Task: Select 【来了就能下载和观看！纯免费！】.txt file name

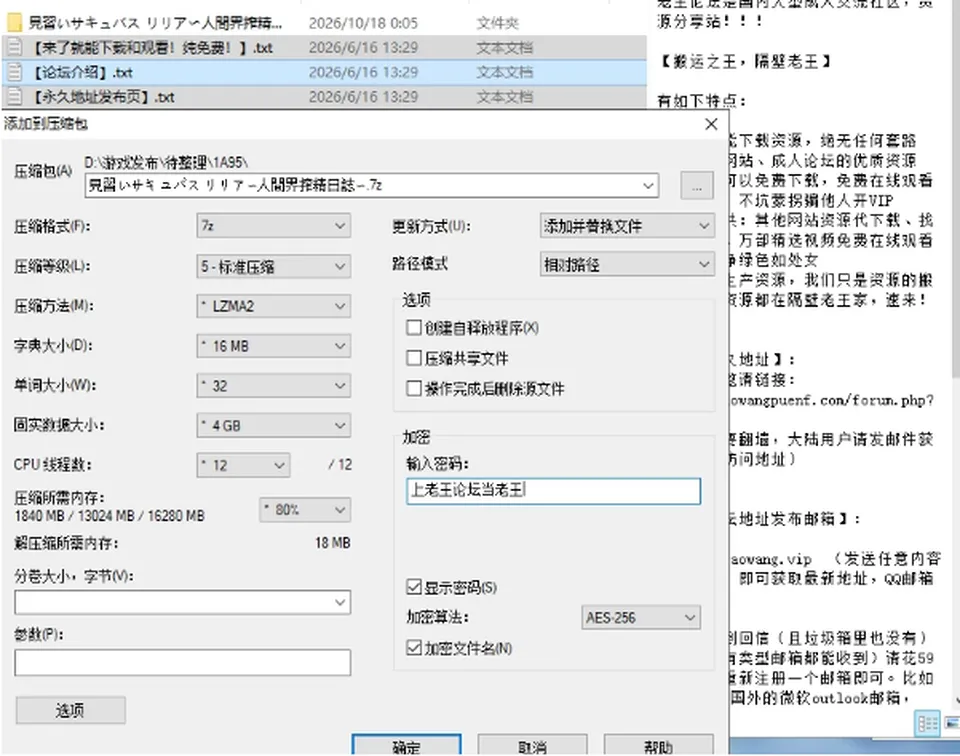Action: pyautogui.click(x=151, y=48)
